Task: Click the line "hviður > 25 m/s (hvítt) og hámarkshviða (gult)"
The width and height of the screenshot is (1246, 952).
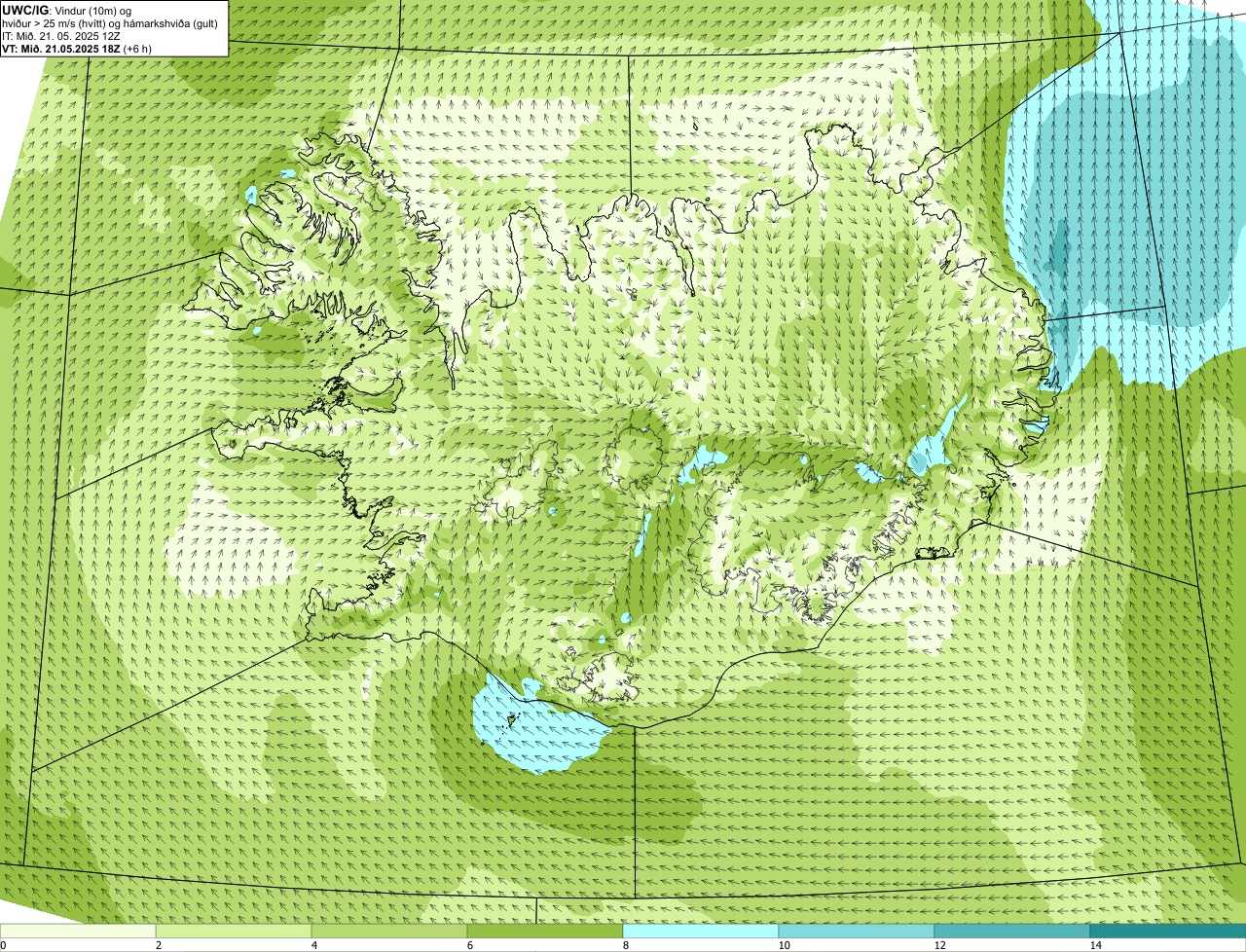Action: (109, 23)
